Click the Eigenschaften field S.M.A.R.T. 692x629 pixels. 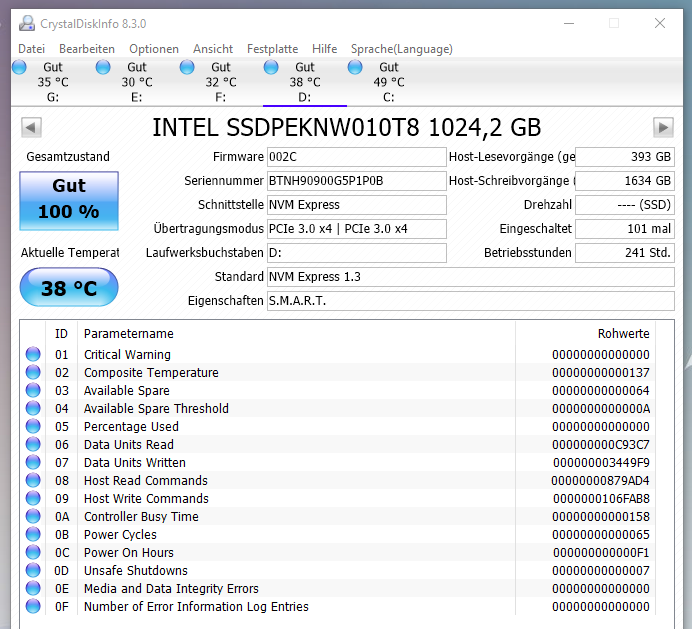click(471, 301)
